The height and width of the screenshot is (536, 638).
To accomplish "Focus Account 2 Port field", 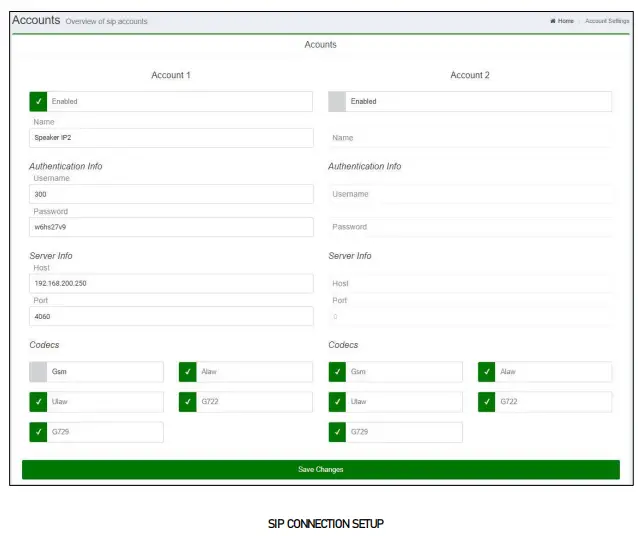I will [x=470, y=316].
